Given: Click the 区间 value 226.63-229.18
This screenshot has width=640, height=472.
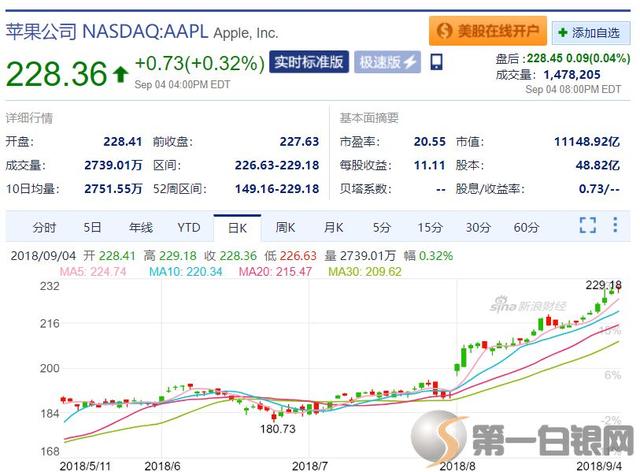Looking at the screenshot, I should pyautogui.click(x=277, y=165).
